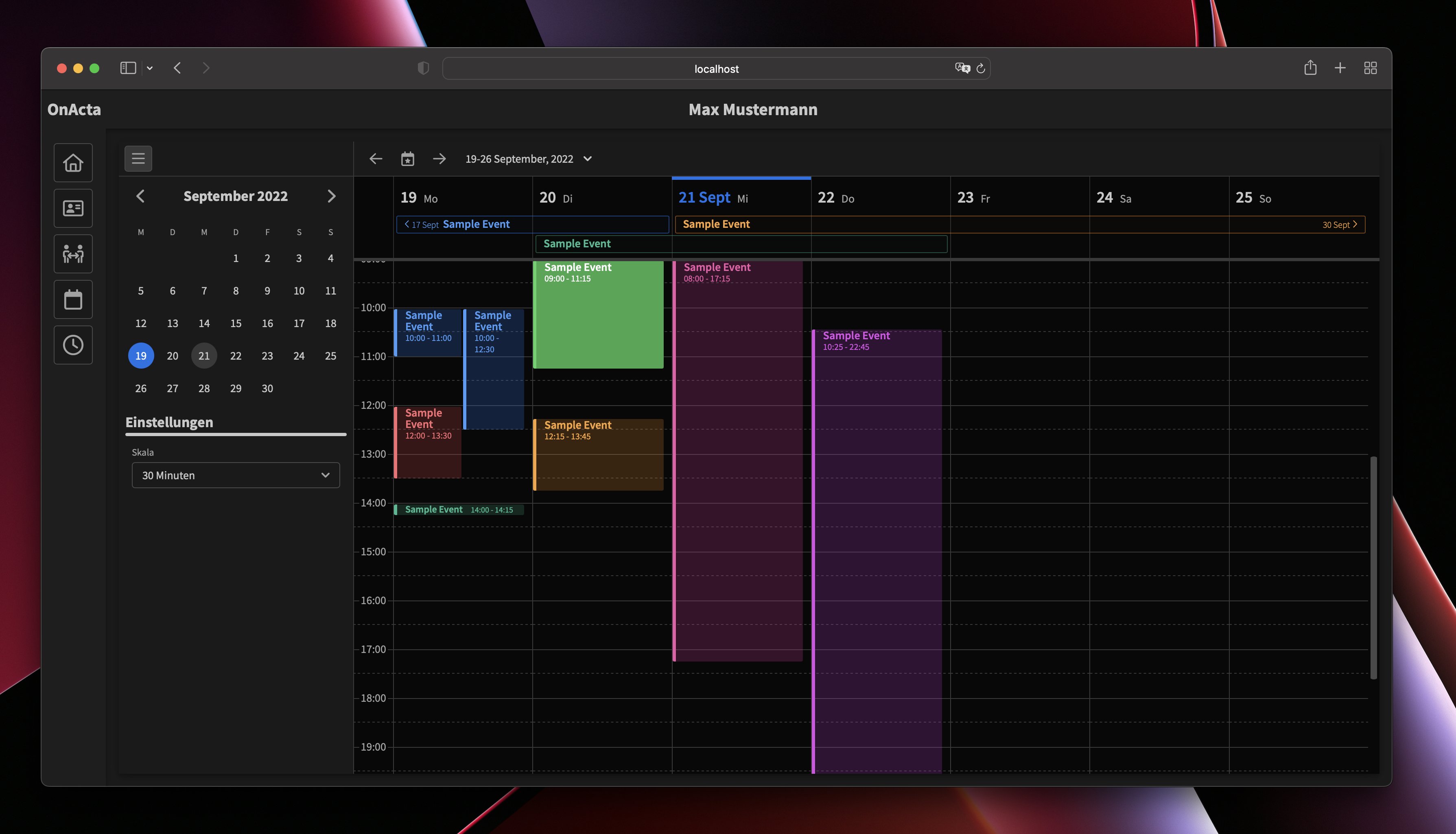Select the 21 Sept Mi day header
The image size is (1456, 834).
tap(713, 198)
